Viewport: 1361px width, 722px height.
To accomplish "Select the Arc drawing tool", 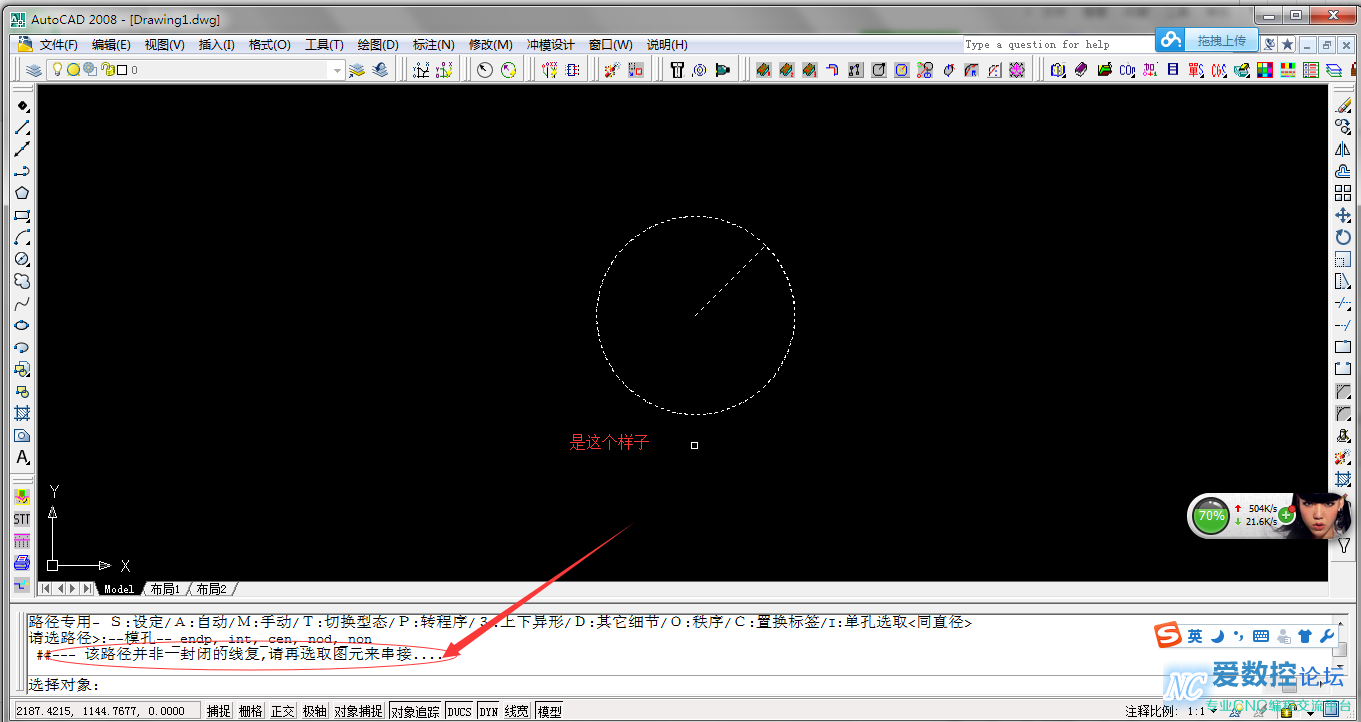I will click(22, 237).
